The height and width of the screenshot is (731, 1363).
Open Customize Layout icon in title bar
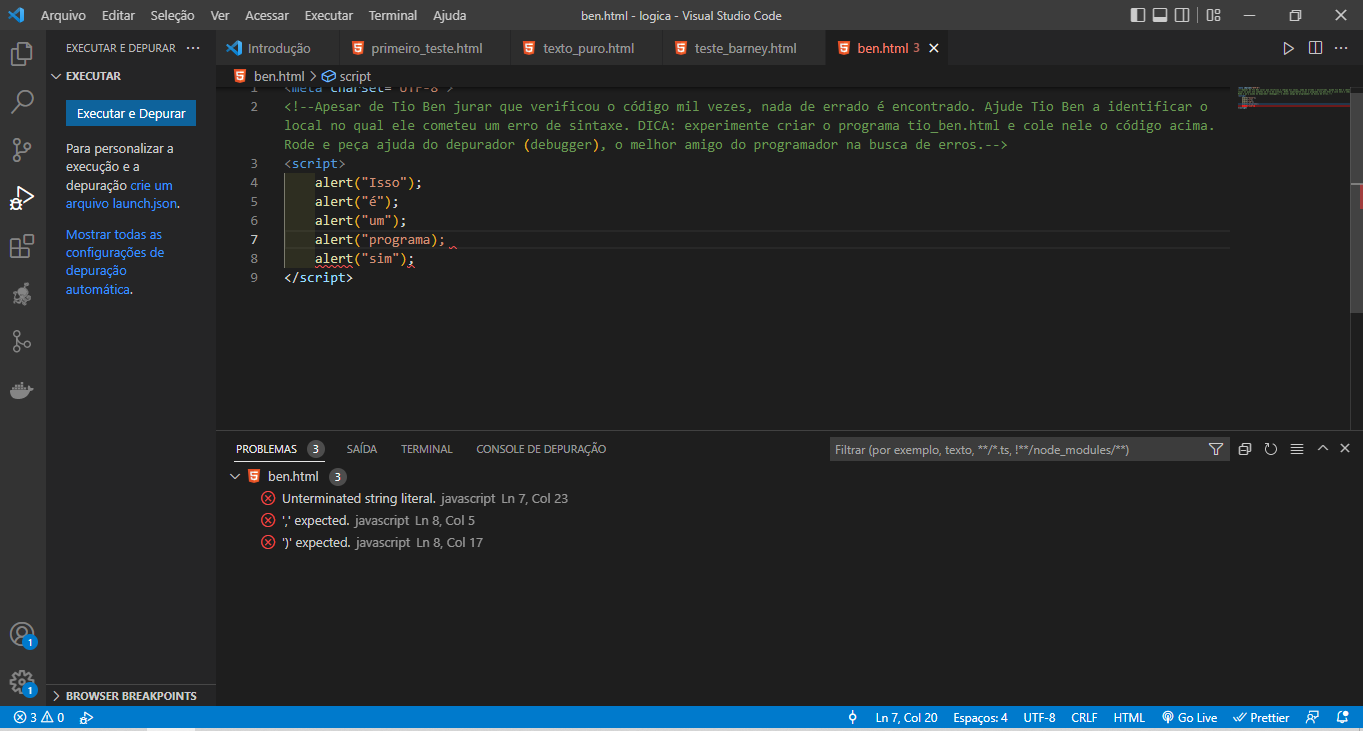pos(1213,16)
